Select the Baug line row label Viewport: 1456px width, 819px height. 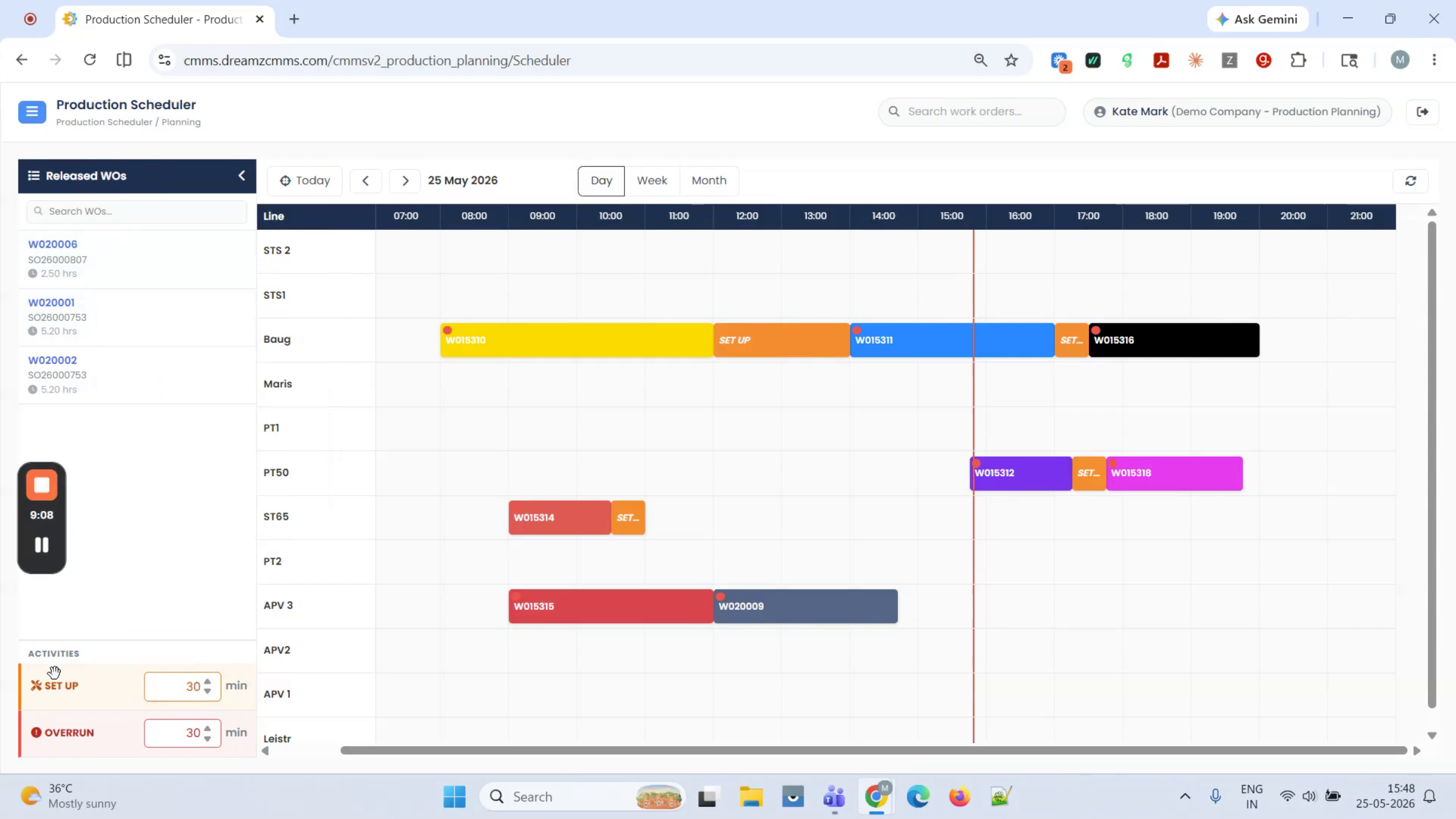point(277,340)
